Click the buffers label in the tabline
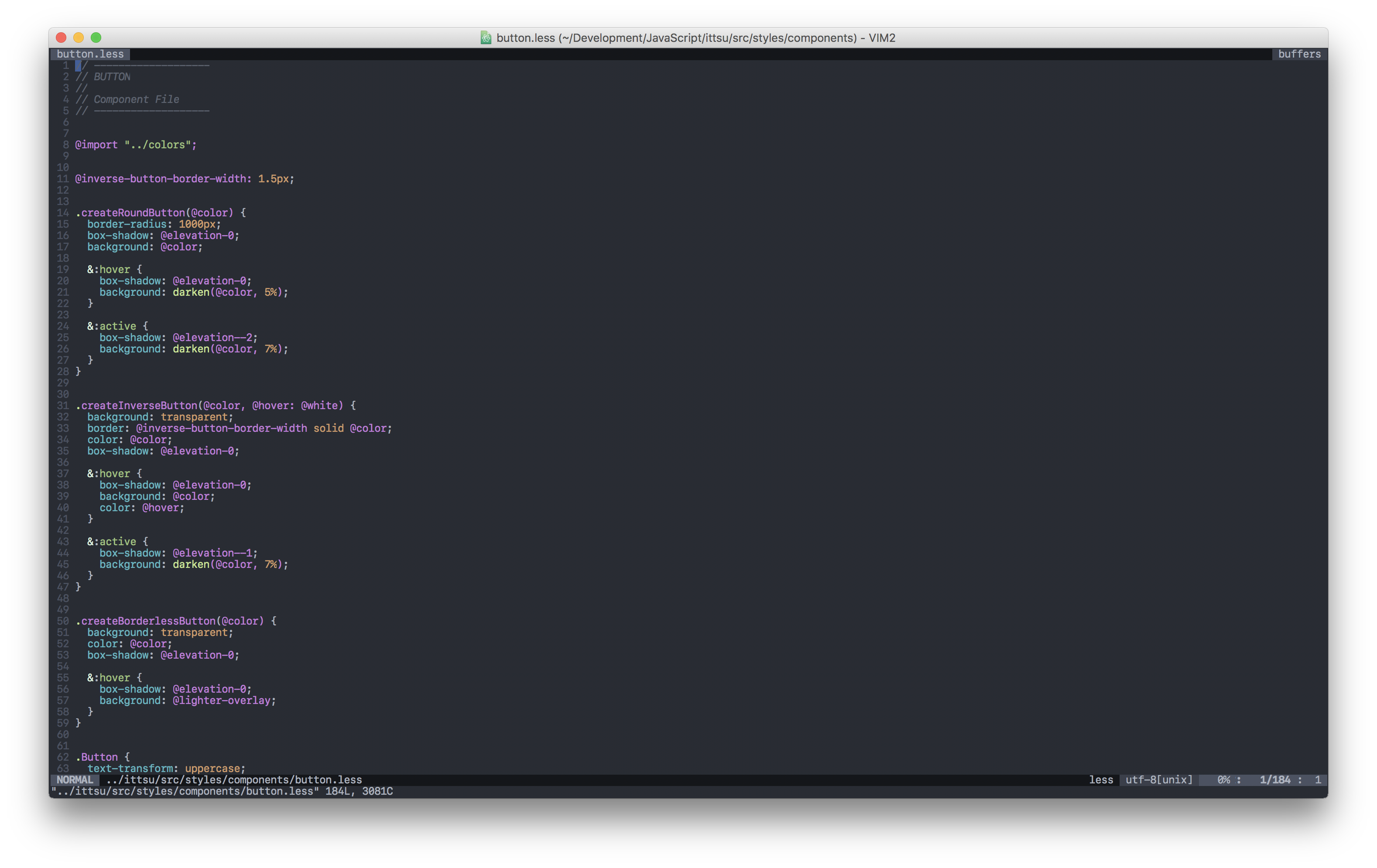1377x868 pixels. pyautogui.click(x=1299, y=54)
